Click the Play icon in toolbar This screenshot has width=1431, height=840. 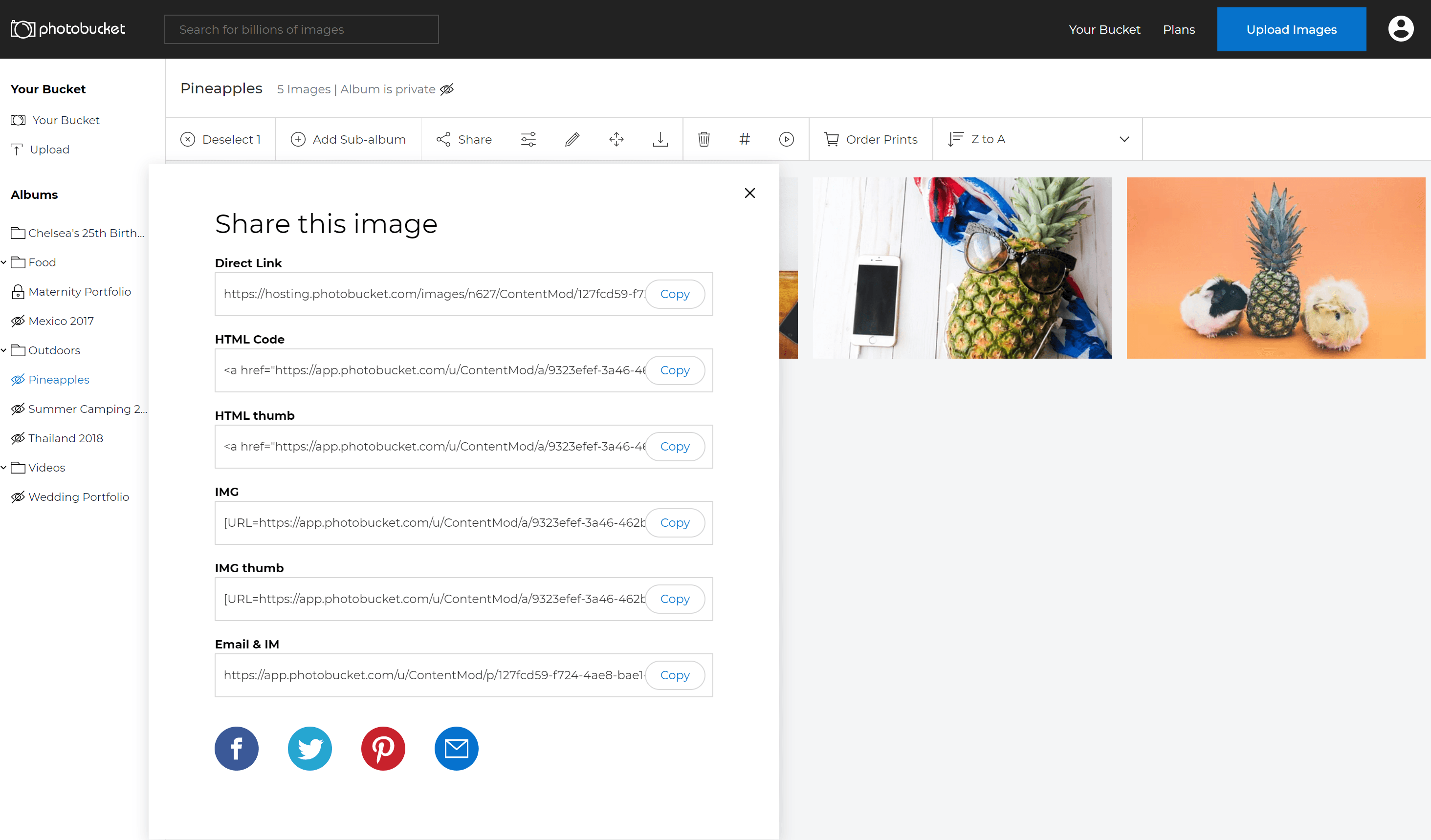787,139
